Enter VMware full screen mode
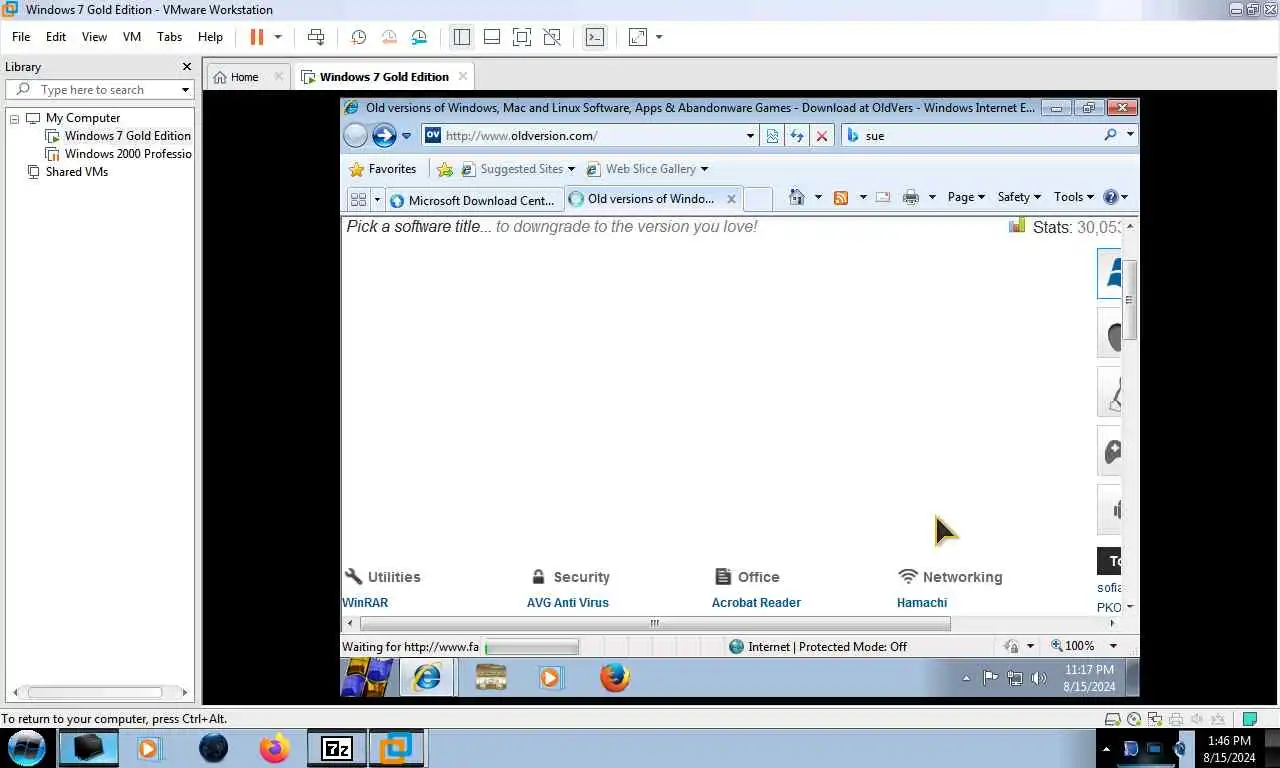The image size is (1280, 768). pos(521,37)
